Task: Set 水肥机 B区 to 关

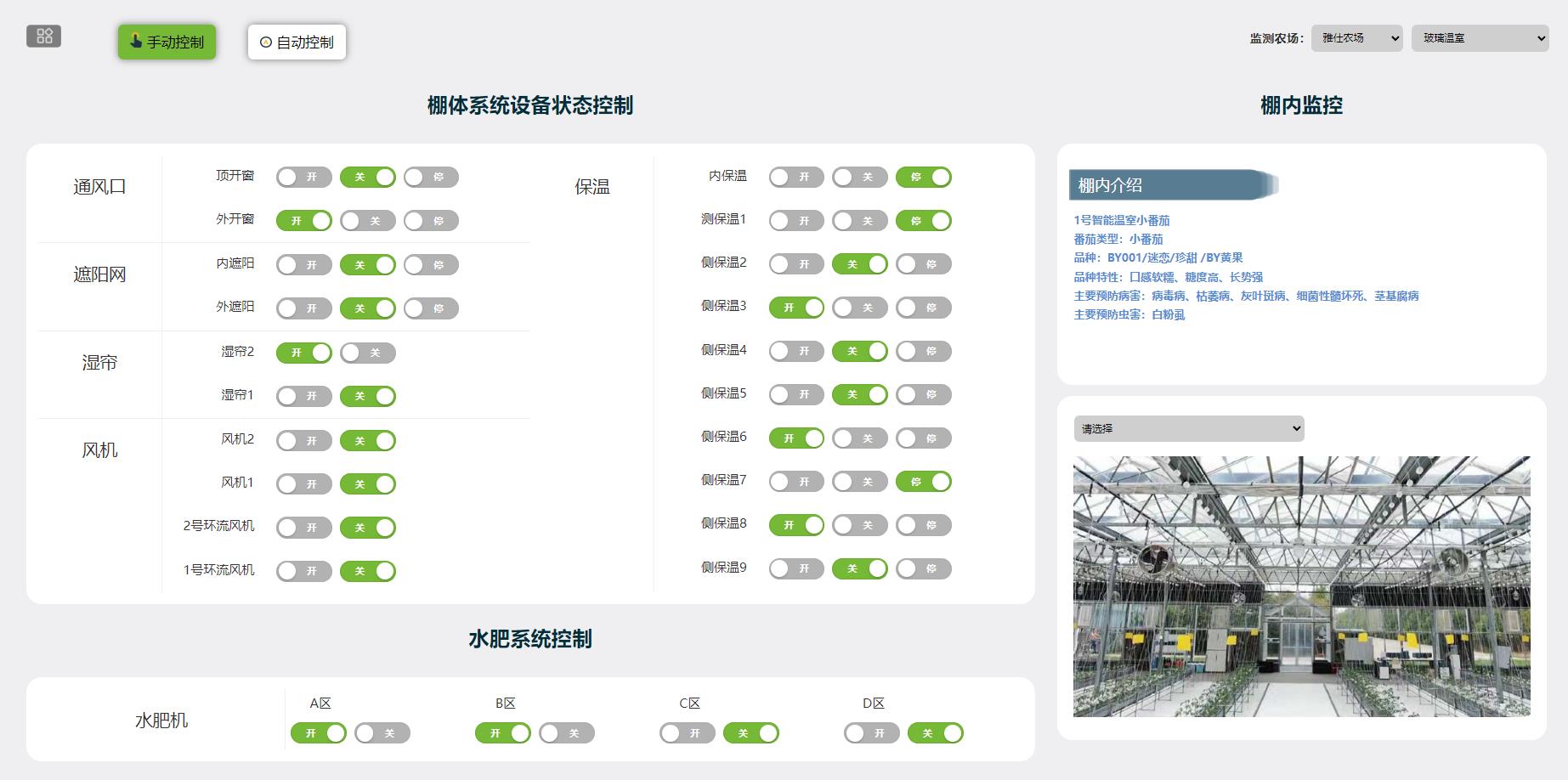Action: click(567, 733)
